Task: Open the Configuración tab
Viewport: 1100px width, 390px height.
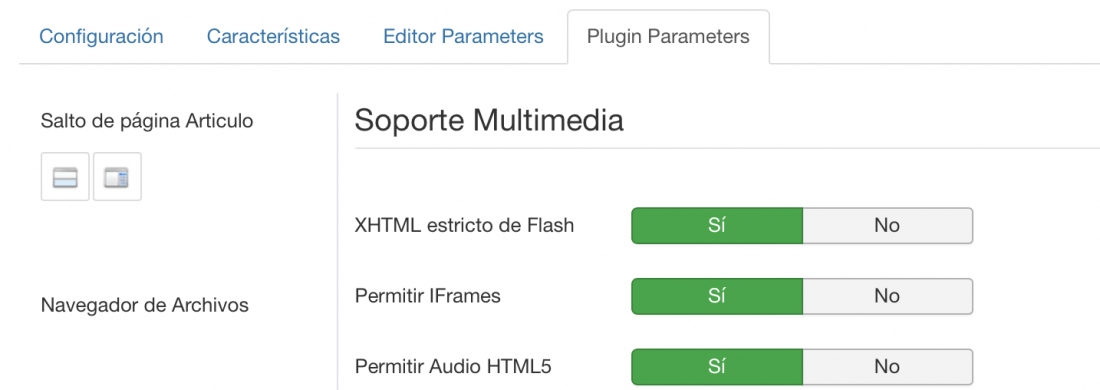Action: pyautogui.click(x=101, y=36)
